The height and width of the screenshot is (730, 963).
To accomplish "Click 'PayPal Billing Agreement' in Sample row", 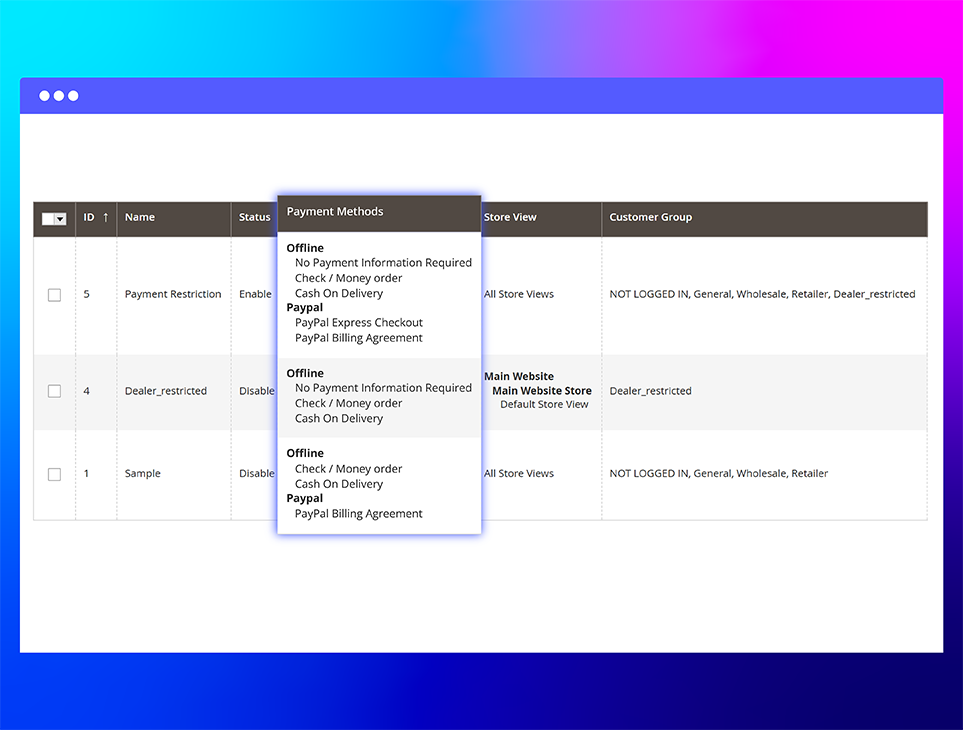I will 359,514.
